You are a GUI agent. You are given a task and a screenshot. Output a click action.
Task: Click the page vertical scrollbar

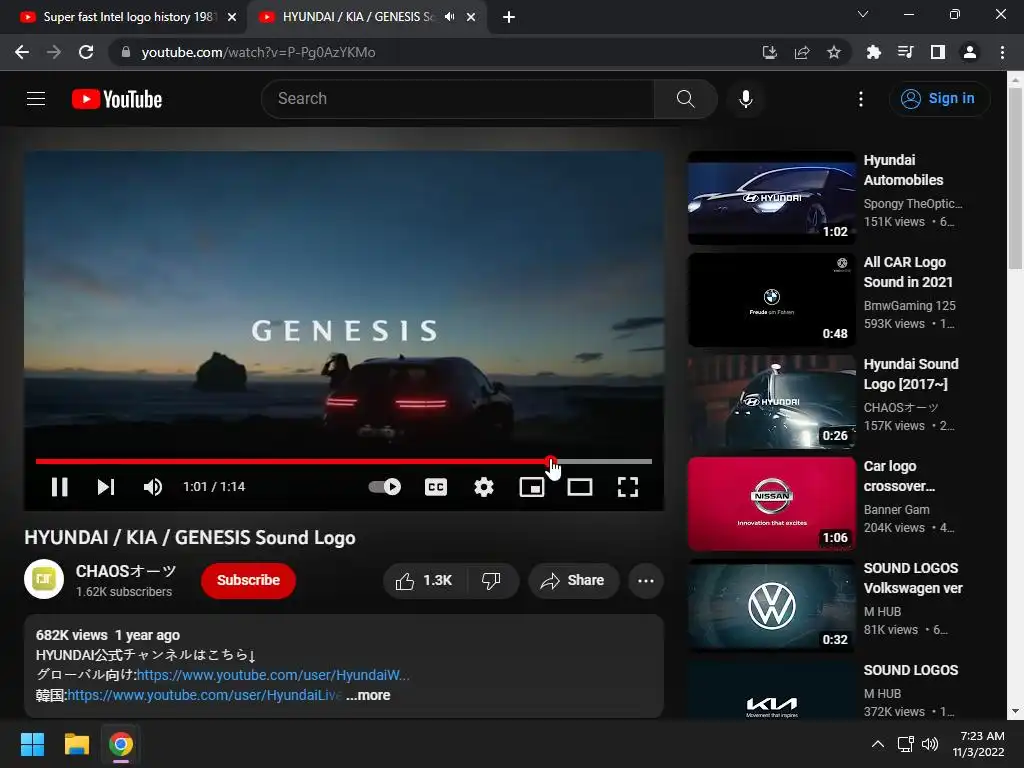point(1015,179)
